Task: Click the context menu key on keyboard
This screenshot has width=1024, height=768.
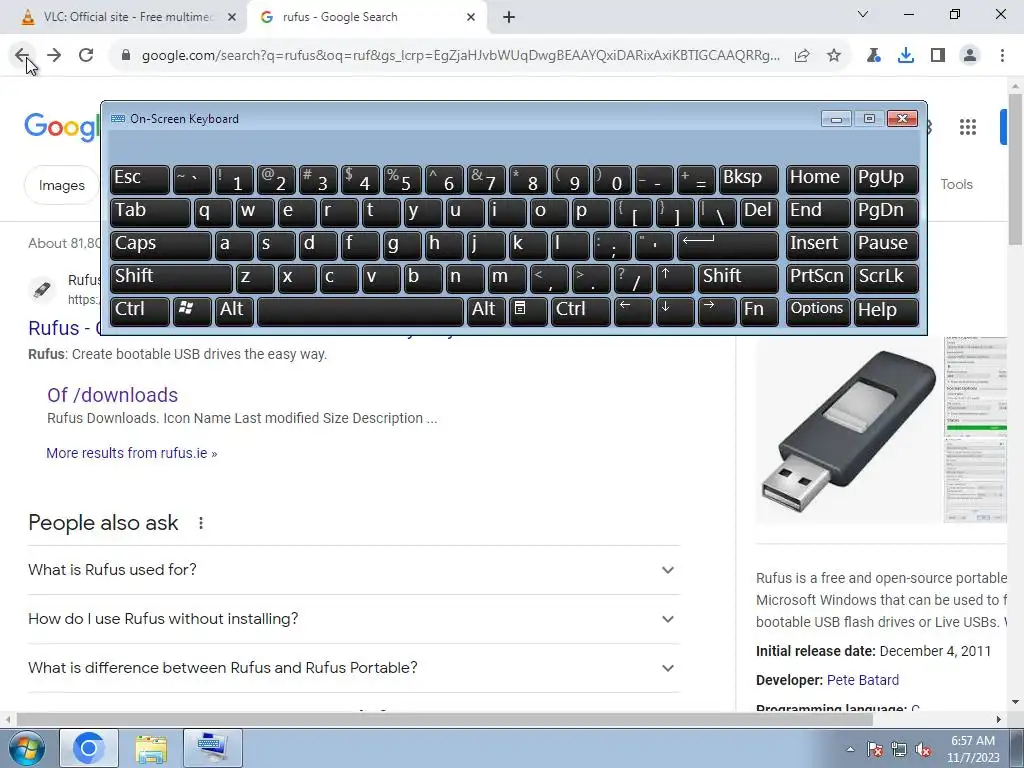Action: point(528,311)
